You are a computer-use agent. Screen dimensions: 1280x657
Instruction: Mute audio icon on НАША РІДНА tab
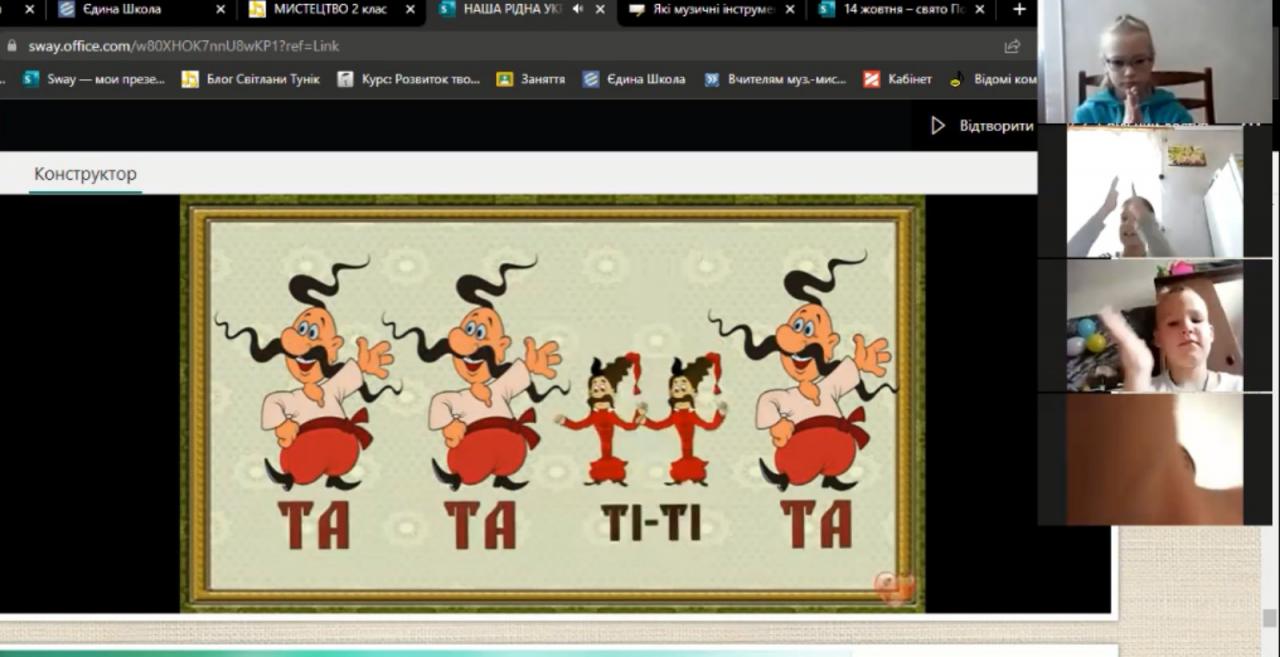click(577, 10)
